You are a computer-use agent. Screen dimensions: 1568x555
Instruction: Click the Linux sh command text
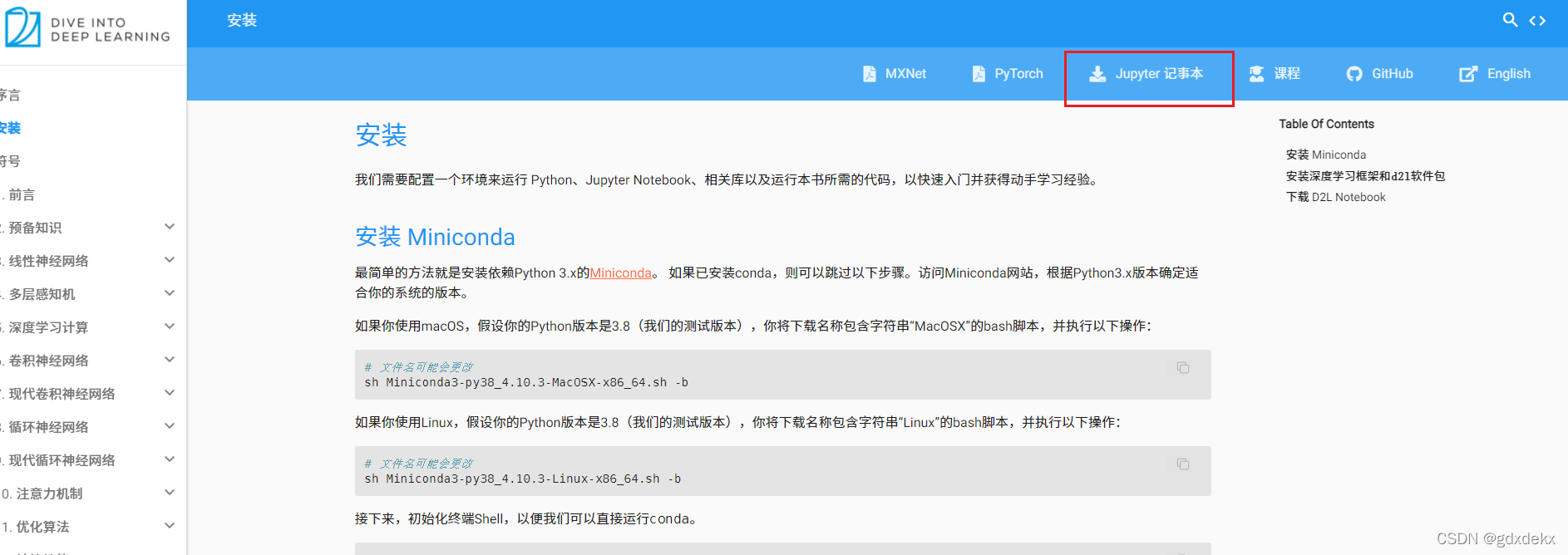coord(523,479)
